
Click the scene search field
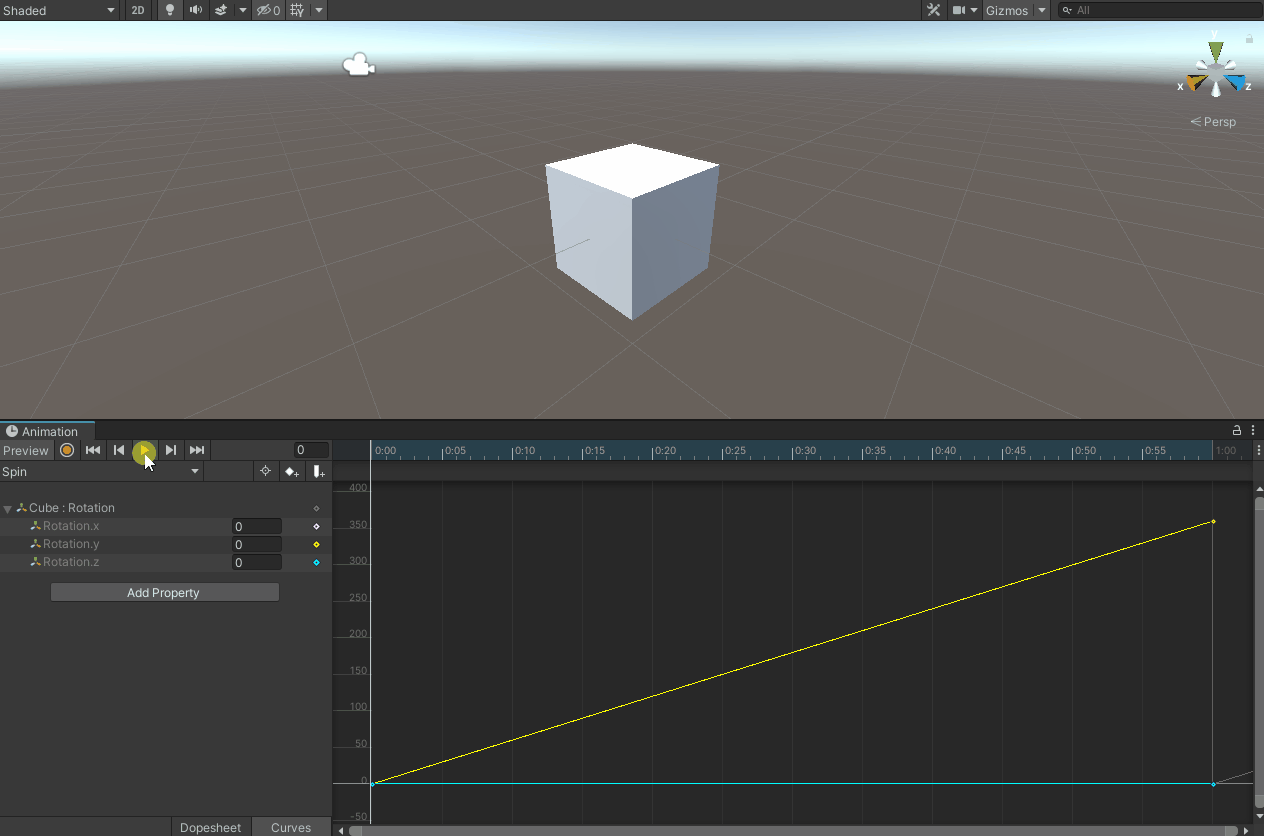tap(1158, 10)
